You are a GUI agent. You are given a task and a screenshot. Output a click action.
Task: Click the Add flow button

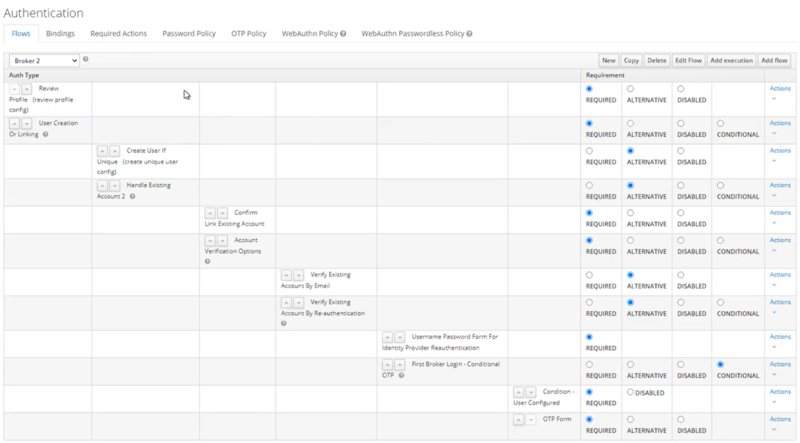pyautogui.click(x=774, y=60)
